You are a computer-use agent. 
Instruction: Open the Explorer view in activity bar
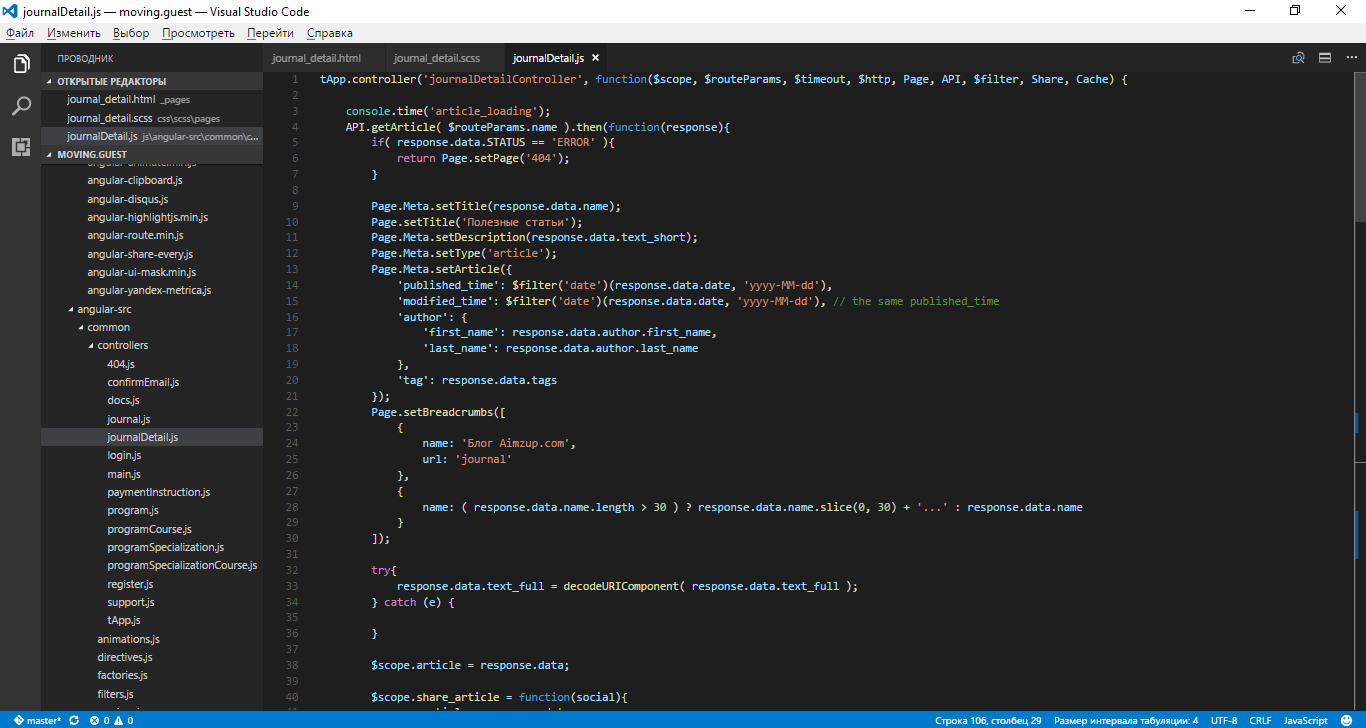pyautogui.click(x=20, y=65)
